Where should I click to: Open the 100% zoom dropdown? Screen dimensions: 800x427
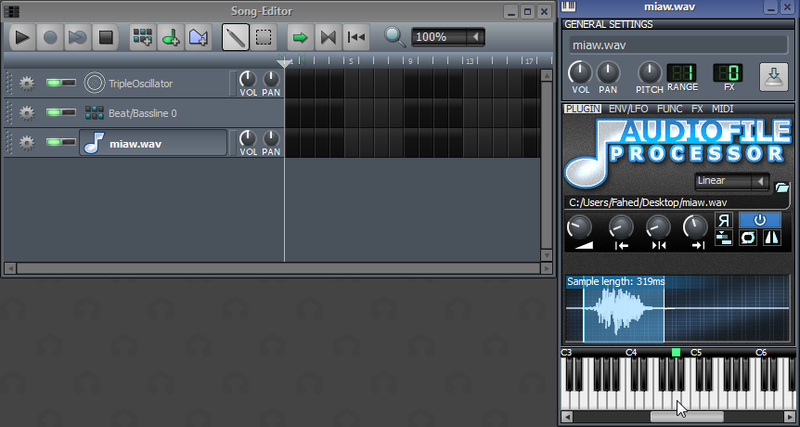[x=448, y=37]
